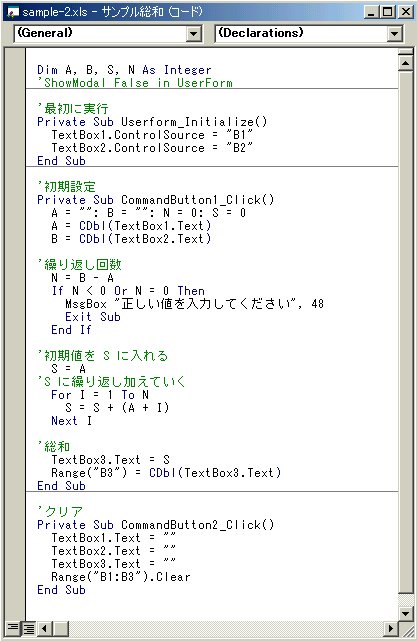Click the vertical scrollbar up arrow
The image size is (417, 641).
pyautogui.click(x=406, y=63)
